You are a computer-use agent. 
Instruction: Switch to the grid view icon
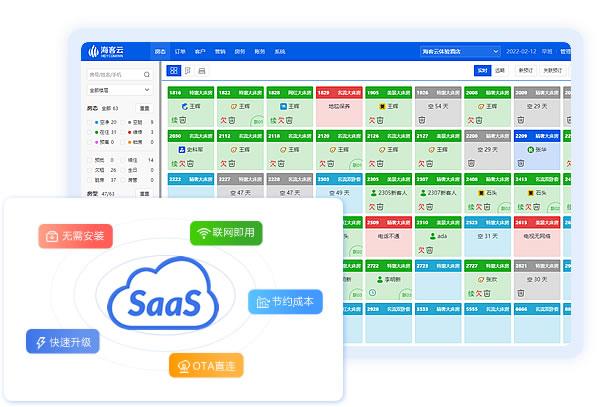(173, 71)
